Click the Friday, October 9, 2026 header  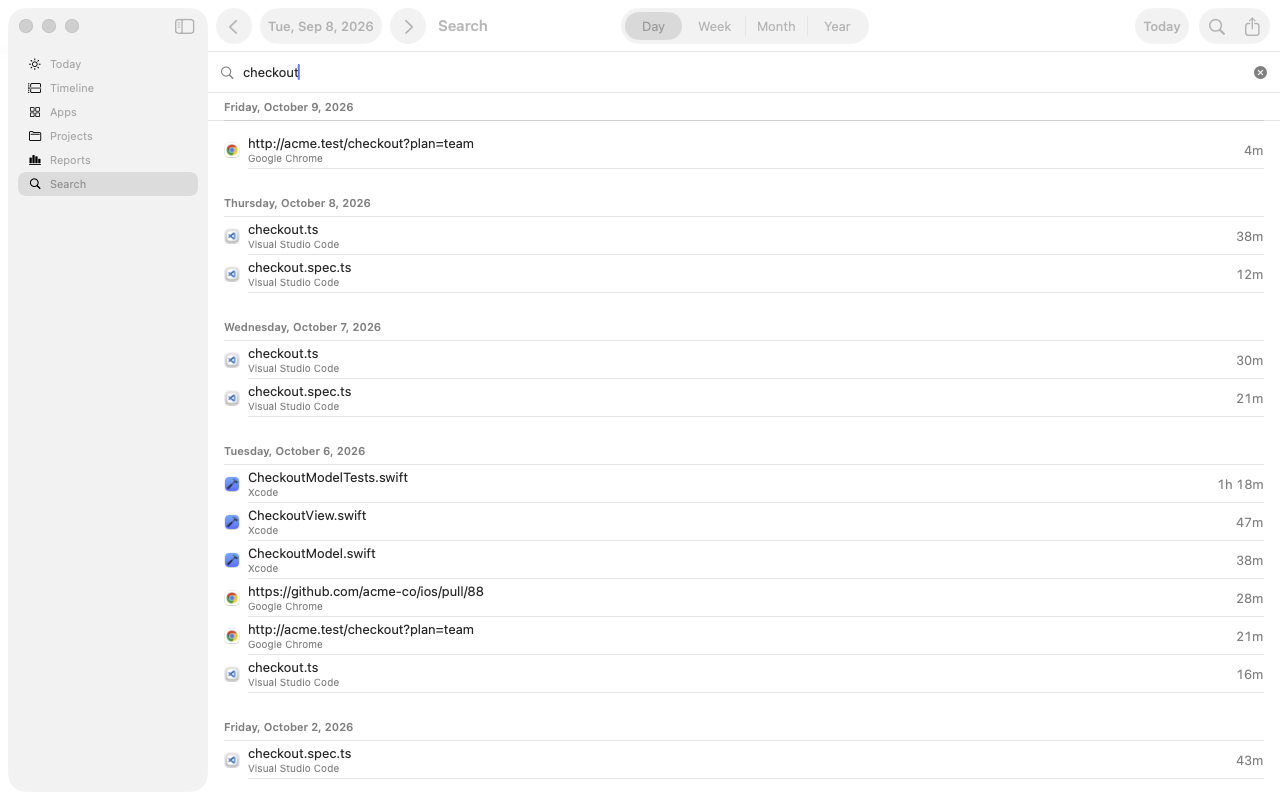(x=289, y=107)
